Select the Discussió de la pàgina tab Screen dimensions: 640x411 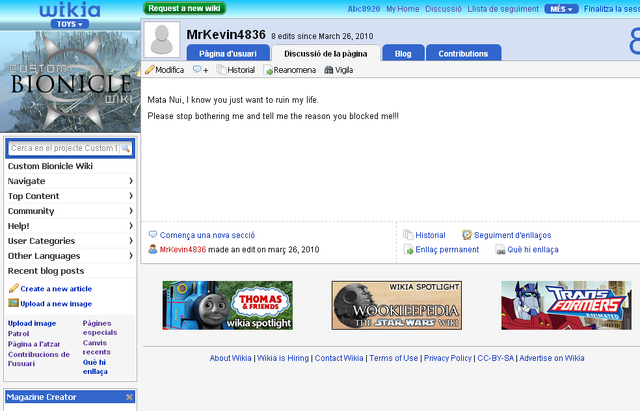[x=326, y=53]
